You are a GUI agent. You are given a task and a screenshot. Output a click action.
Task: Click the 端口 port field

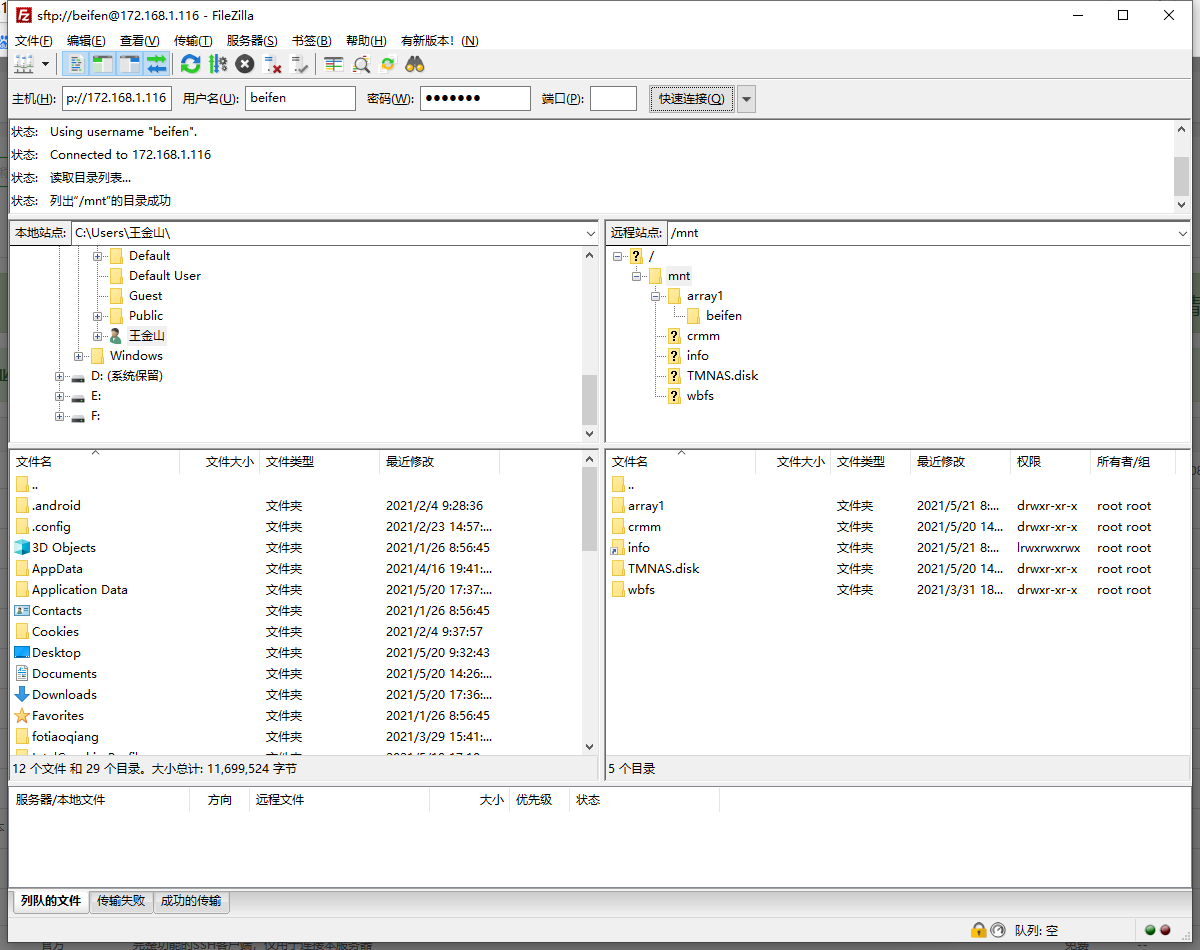[613, 98]
